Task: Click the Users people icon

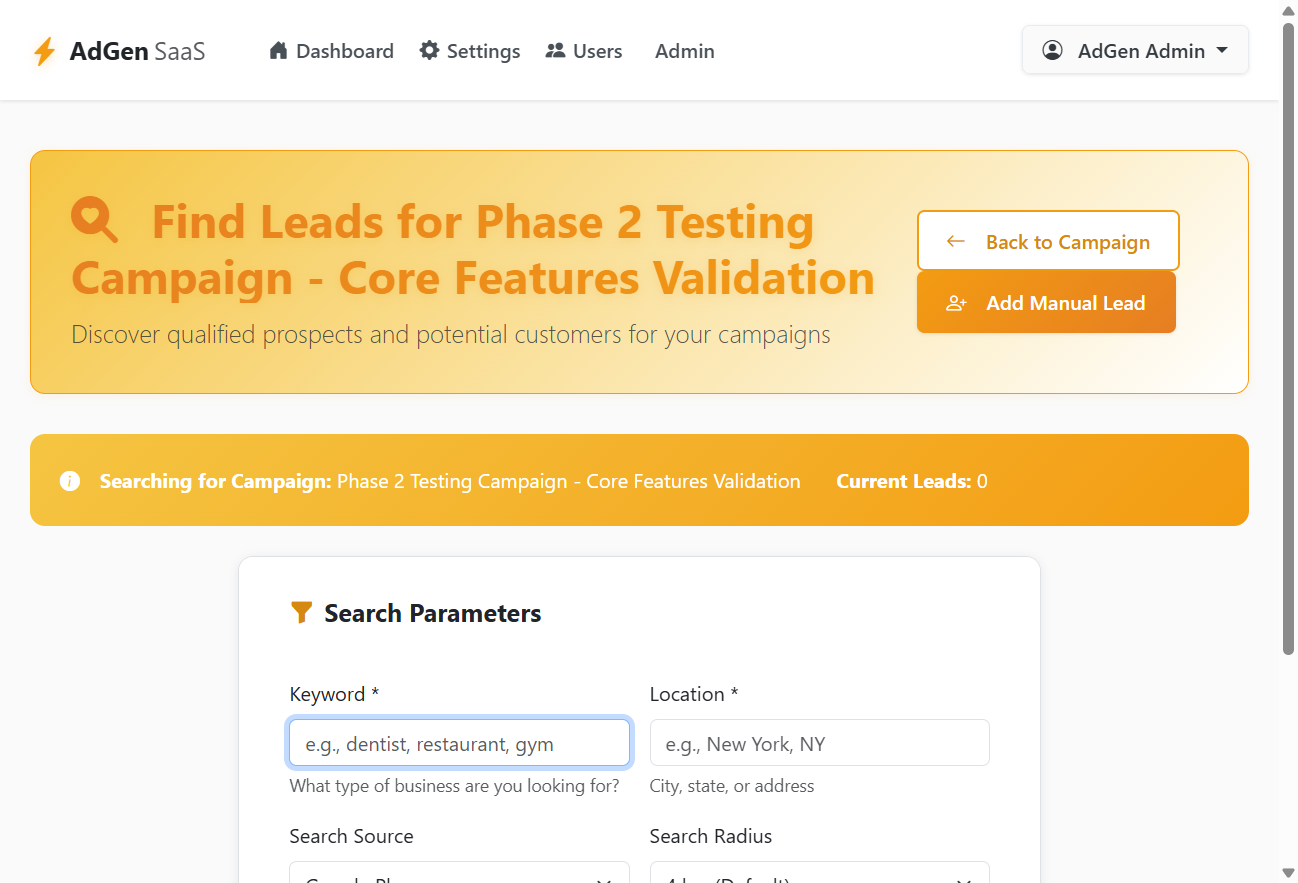Action: pyautogui.click(x=555, y=50)
